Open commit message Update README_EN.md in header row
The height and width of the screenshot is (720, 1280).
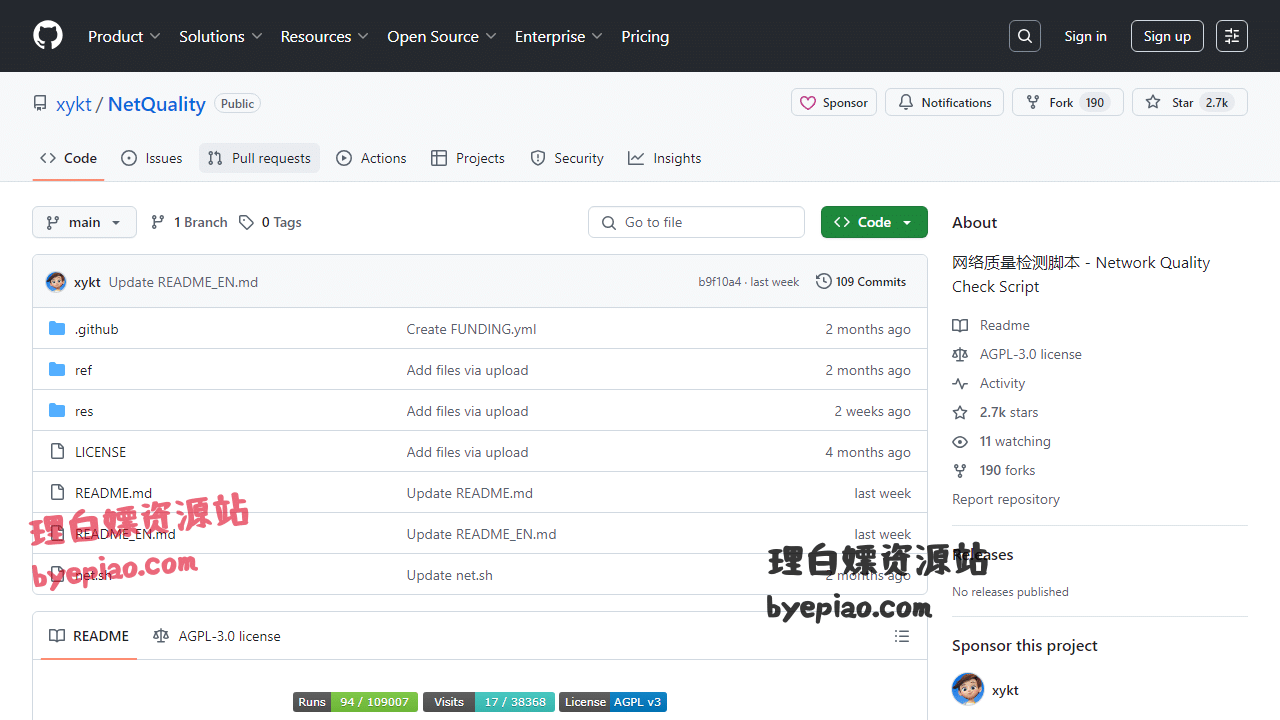click(183, 282)
